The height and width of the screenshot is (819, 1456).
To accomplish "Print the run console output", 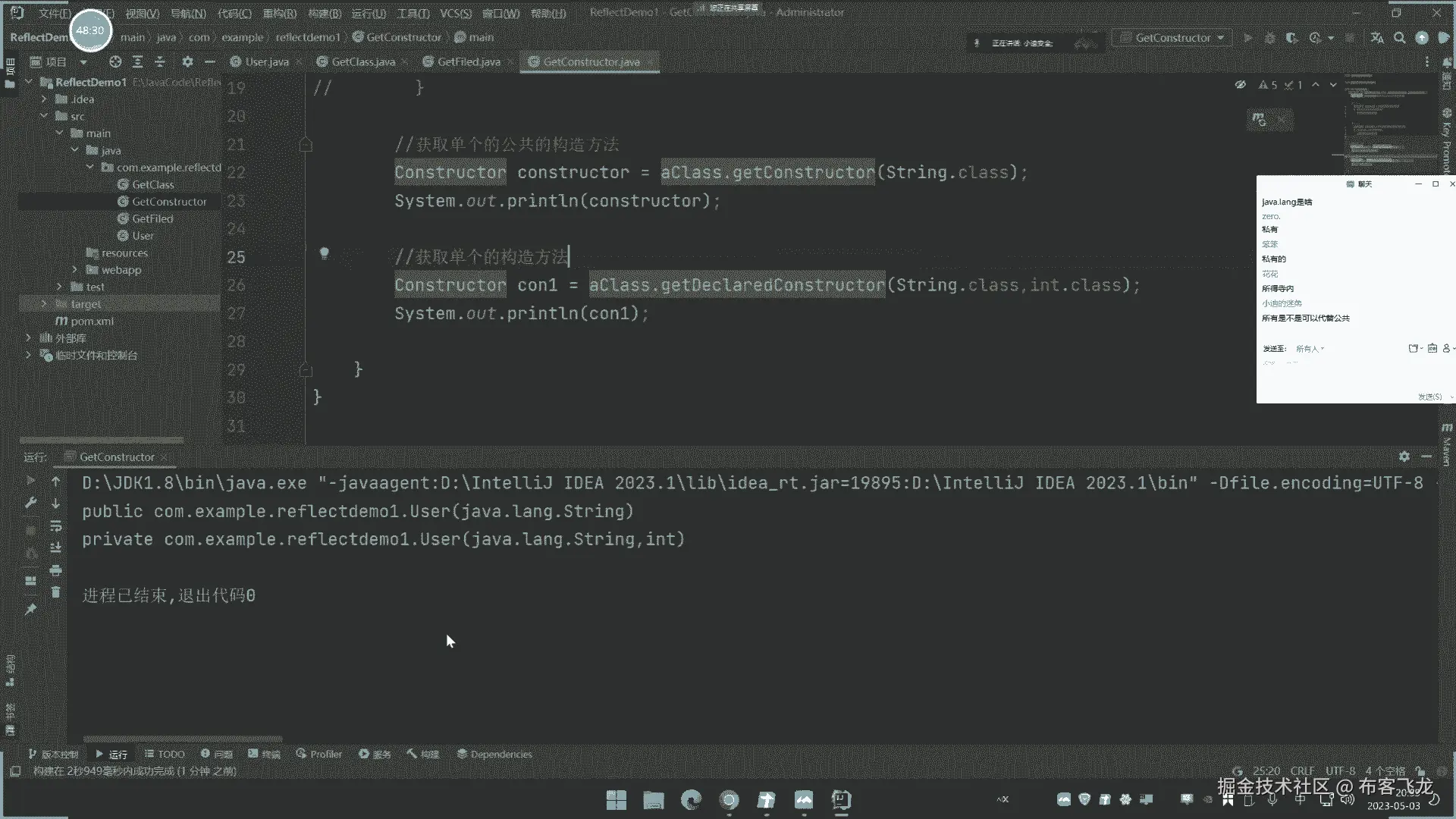I will [x=55, y=570].
